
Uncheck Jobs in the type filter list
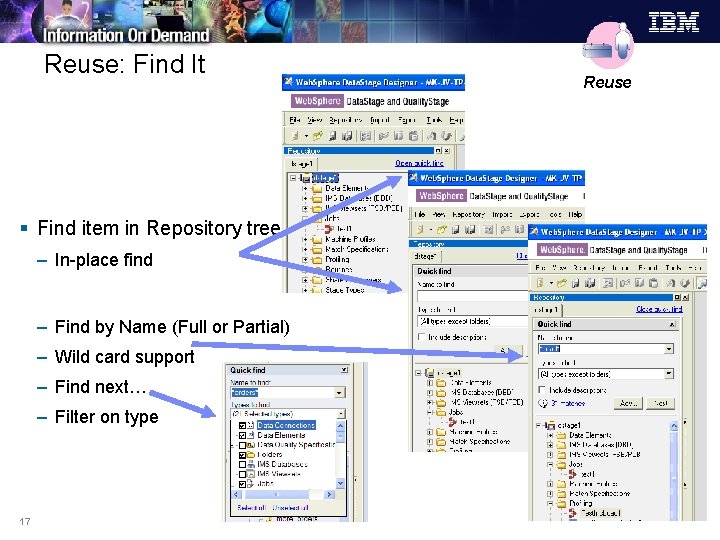pos(242,484)
